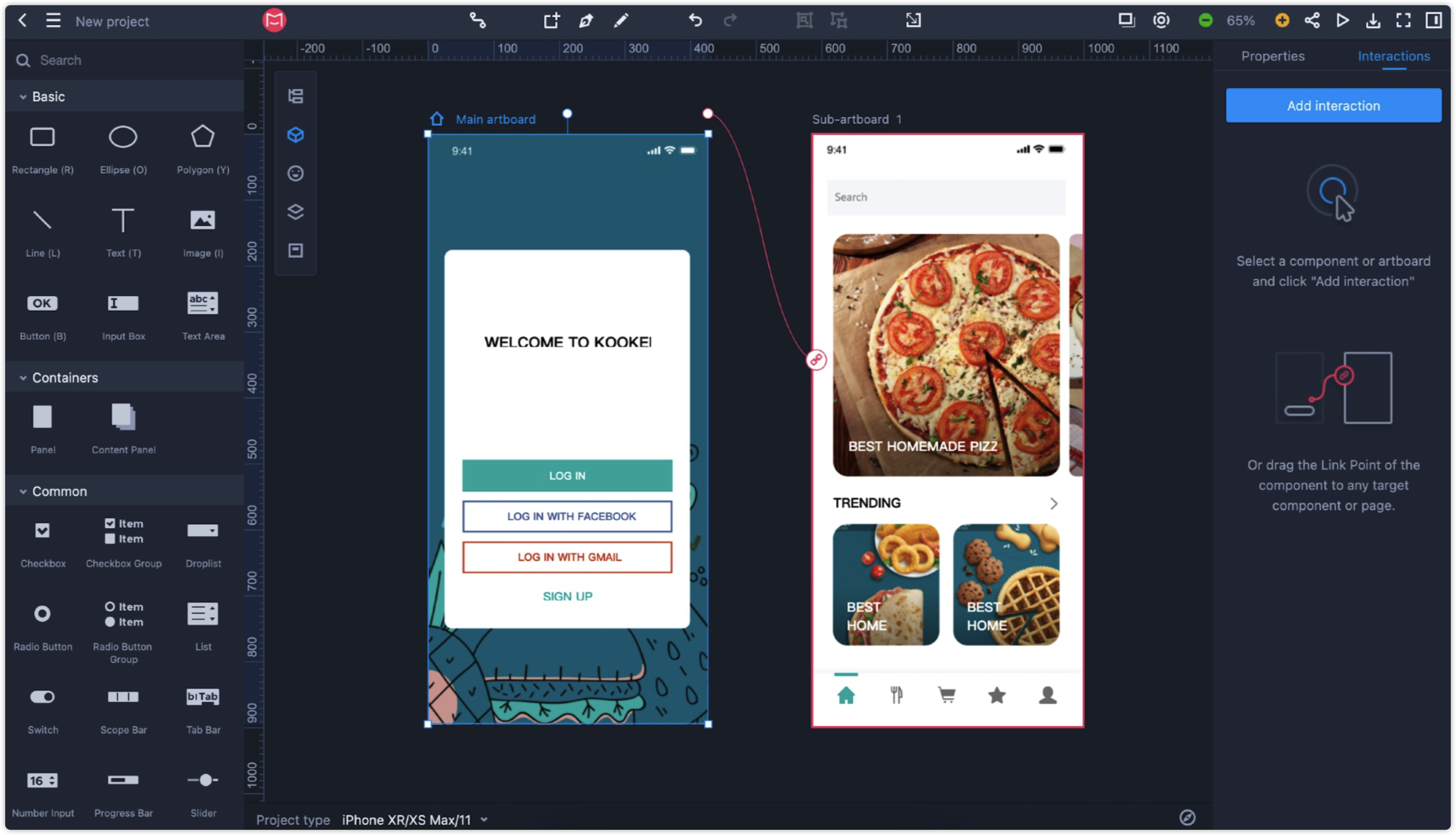Viewport: 1456px width, 835px height.
Task: Select the Droplist component
Action: click(x=203, y=542)
